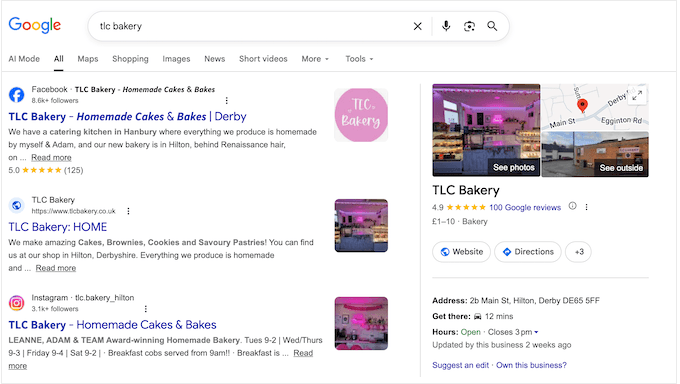The image size is (680, 384).
Task: Switch to the News tab
Action: tap(215, 59)
